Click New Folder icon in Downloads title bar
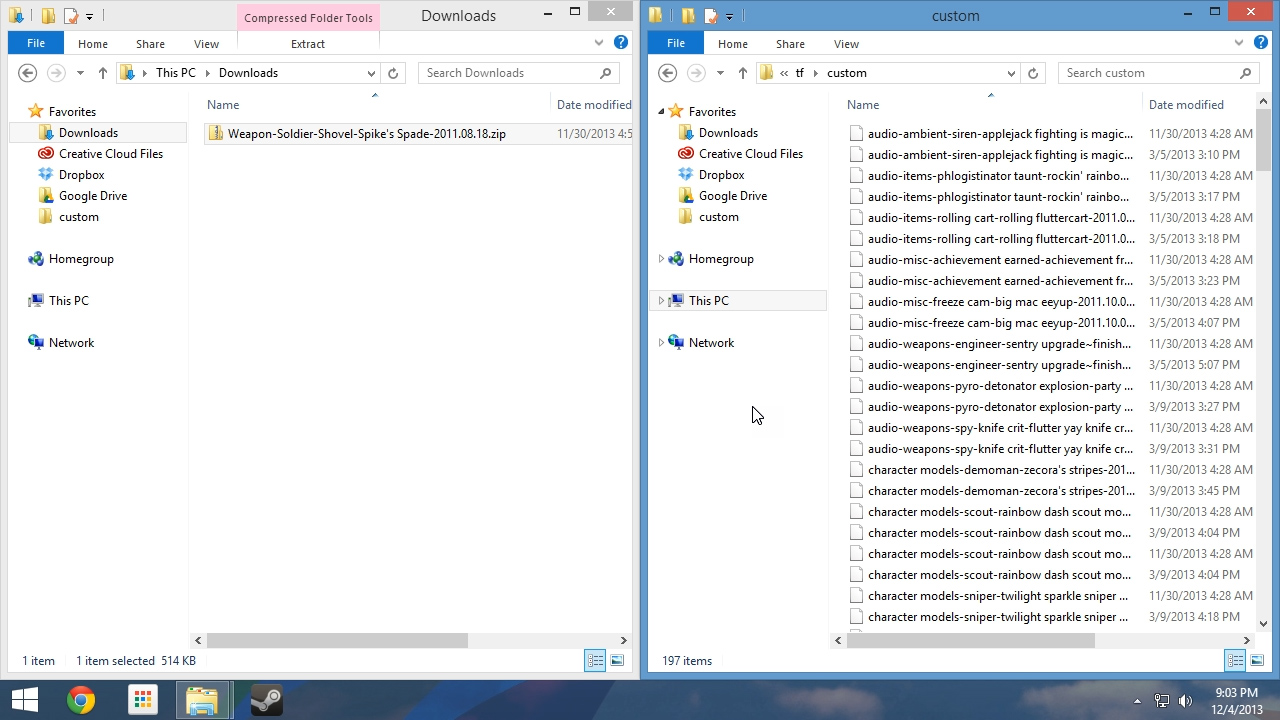 (x=48, y=16)
